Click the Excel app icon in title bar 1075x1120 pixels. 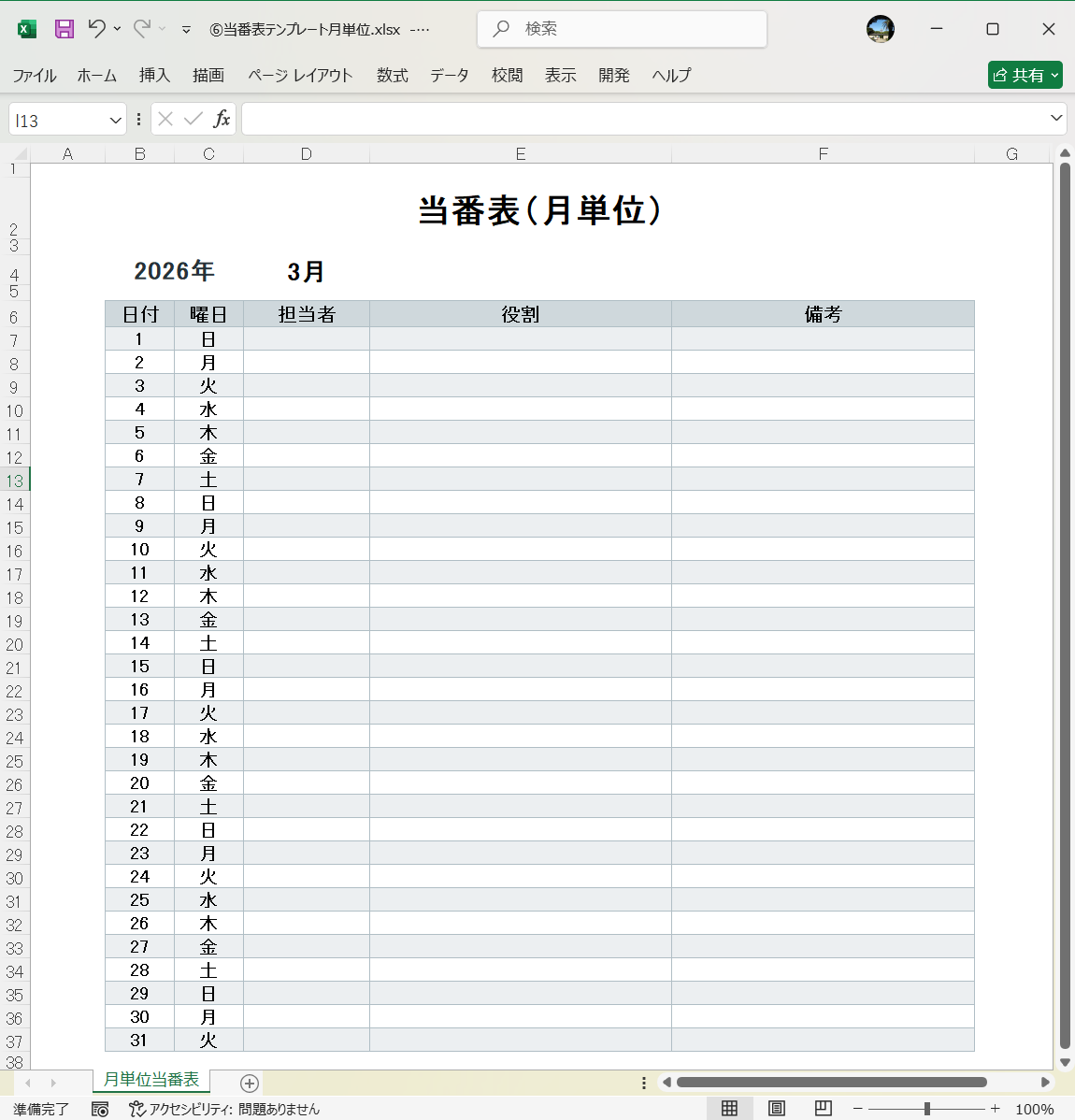coord(26,29)
